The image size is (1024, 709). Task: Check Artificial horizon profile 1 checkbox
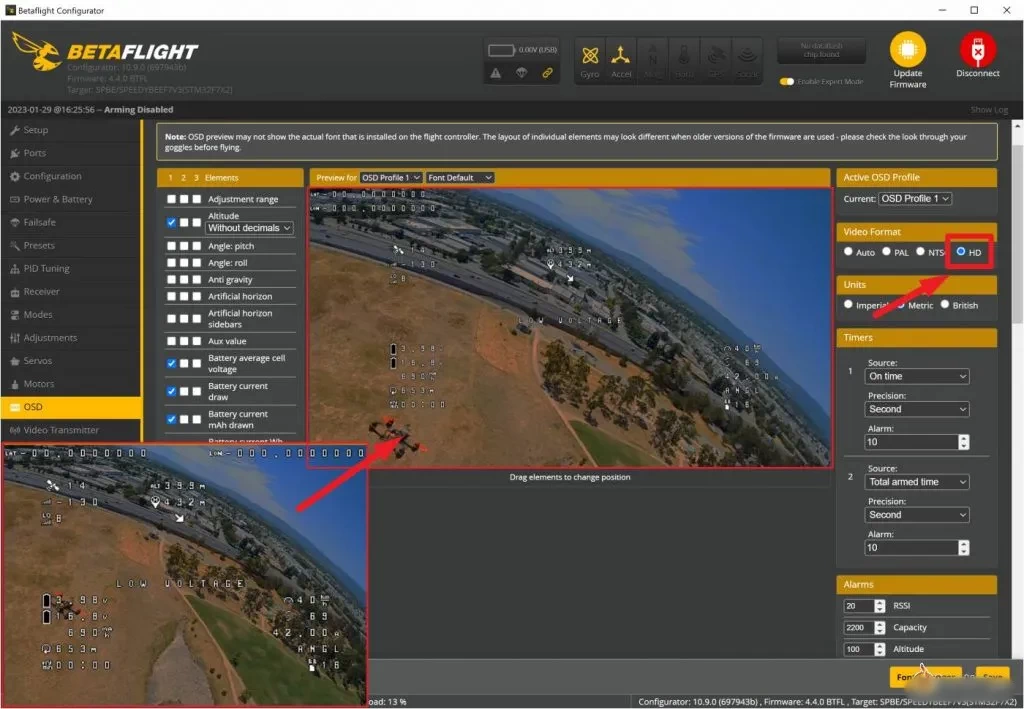click(x=171, y=296)
